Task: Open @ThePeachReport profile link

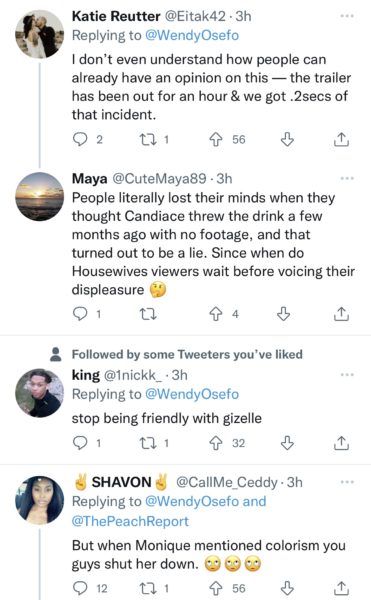Action: click(x=130, y=521)
